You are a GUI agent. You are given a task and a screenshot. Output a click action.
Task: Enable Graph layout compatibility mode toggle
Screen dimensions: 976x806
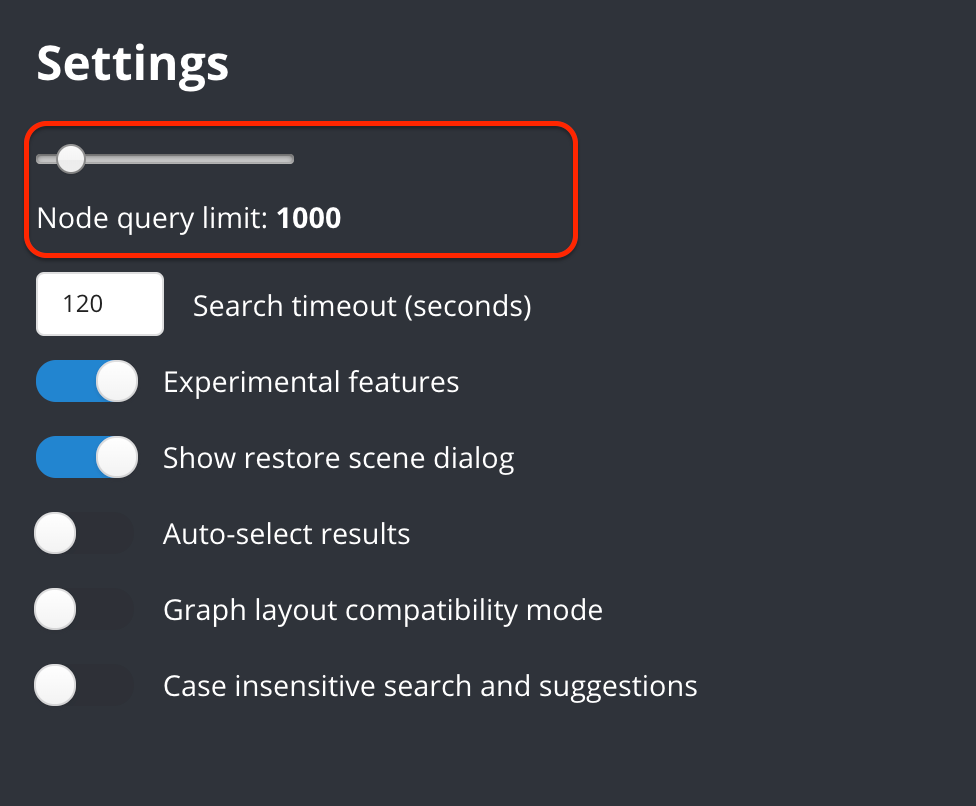tap(84, 609)
